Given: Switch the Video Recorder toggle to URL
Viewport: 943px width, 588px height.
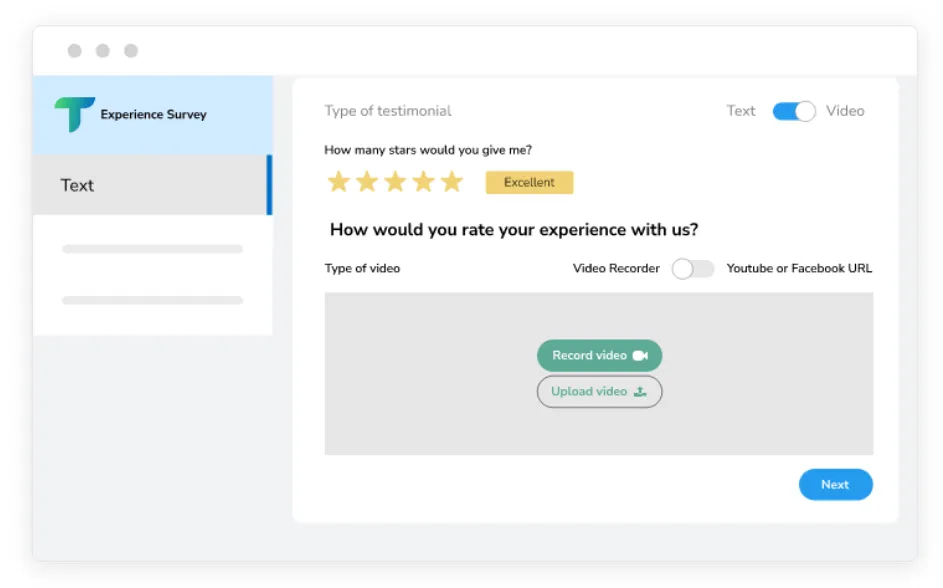Looking at the screenshot, I should [x=693, y=269].
